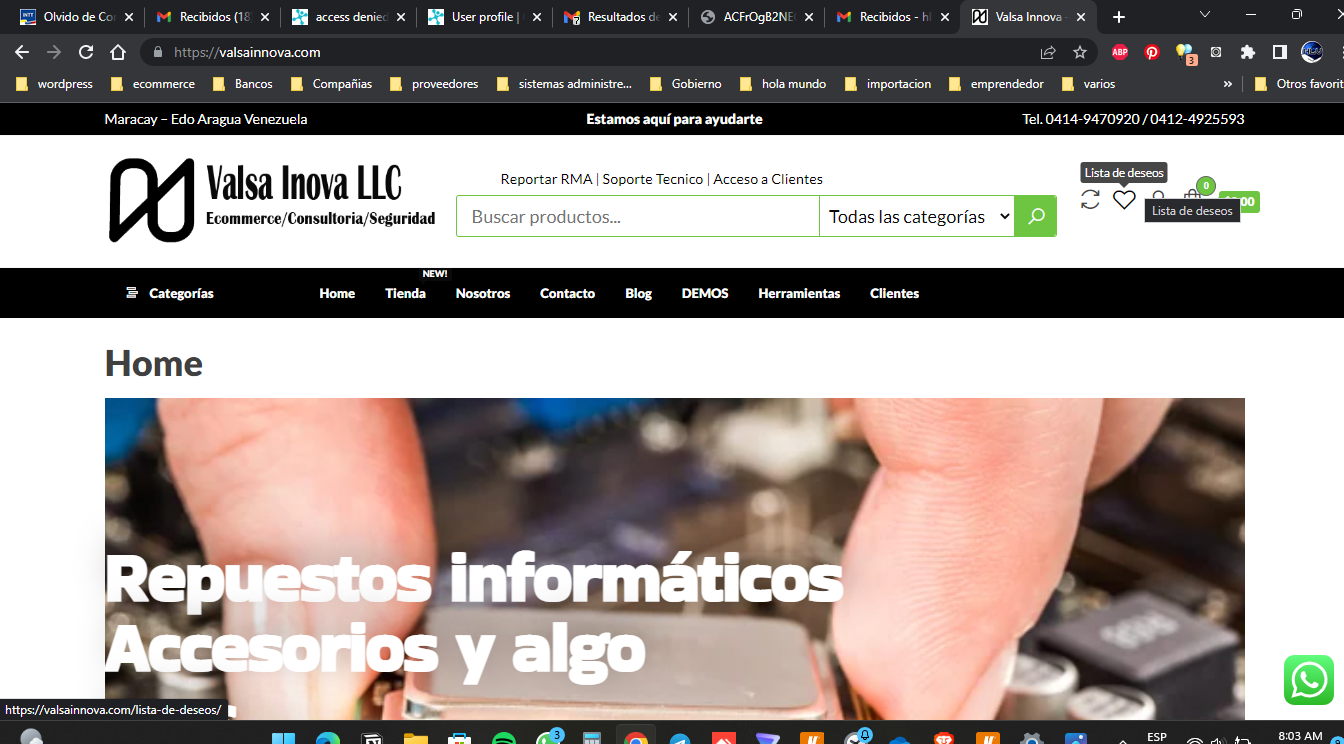The height and width of the screenshot is (744, 1344).
Task: Open the wishlist heart icon
Action: [1124, 200]
